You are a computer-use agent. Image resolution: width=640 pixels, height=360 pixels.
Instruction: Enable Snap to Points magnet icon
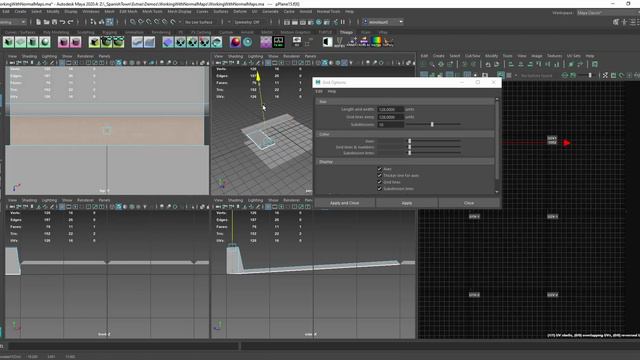point(149,22)
